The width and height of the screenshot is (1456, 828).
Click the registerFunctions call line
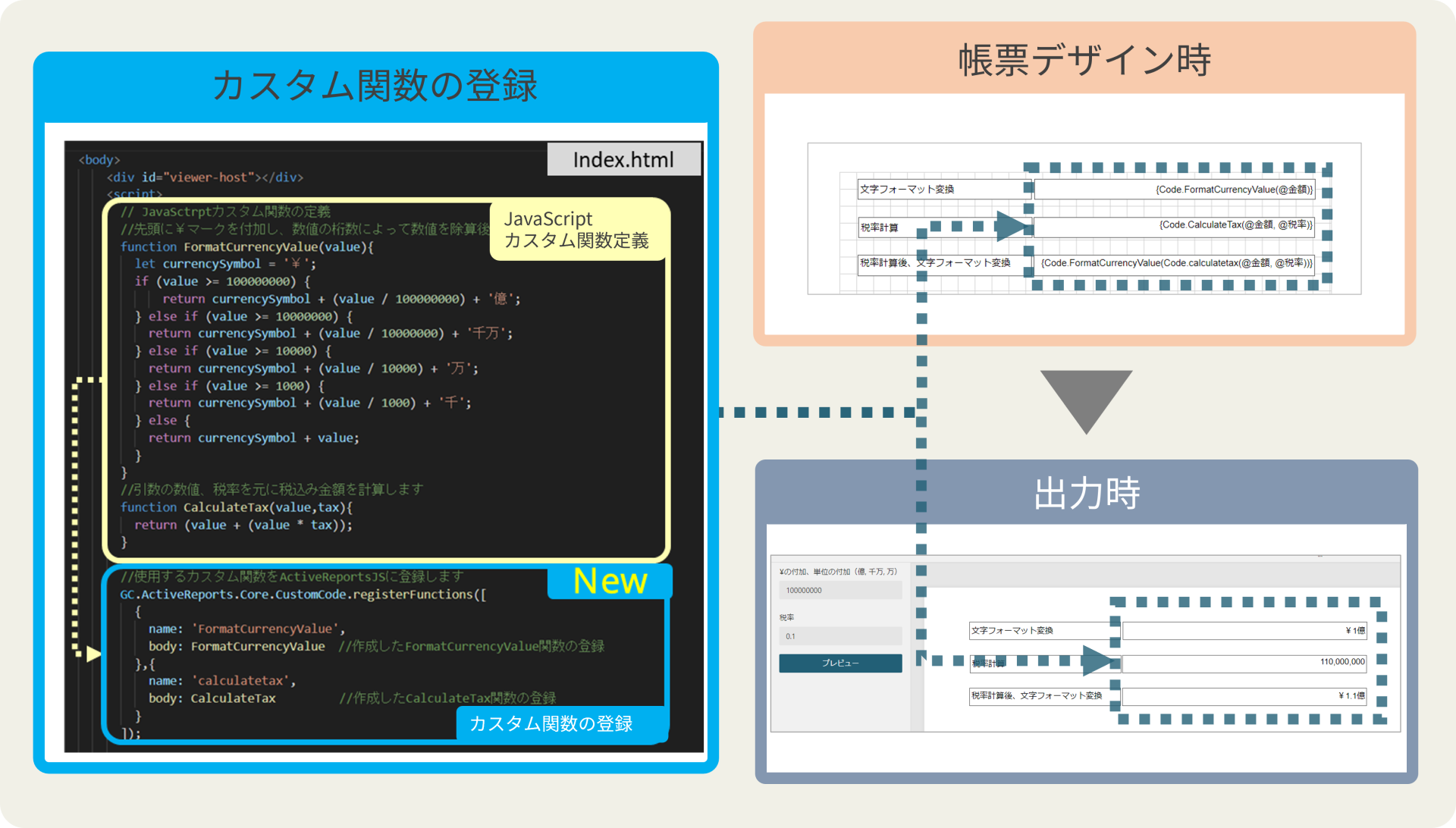point(303,594)
